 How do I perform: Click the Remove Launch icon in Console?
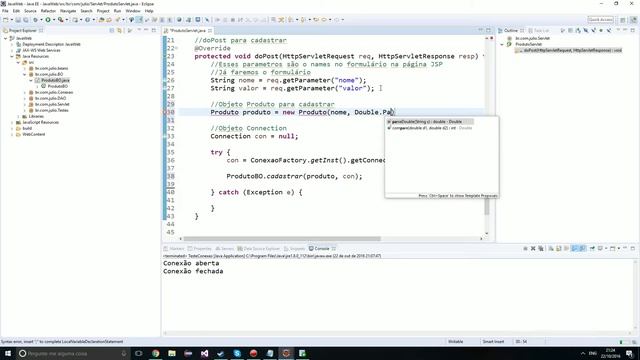click(x=533, y=248)
